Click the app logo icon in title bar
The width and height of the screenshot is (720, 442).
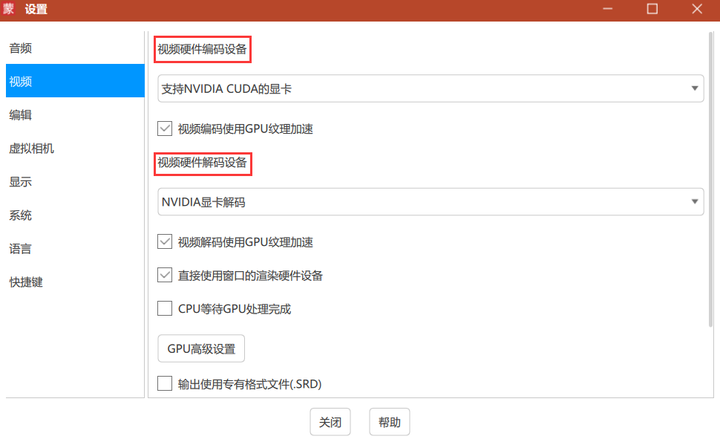coord(9,9)
